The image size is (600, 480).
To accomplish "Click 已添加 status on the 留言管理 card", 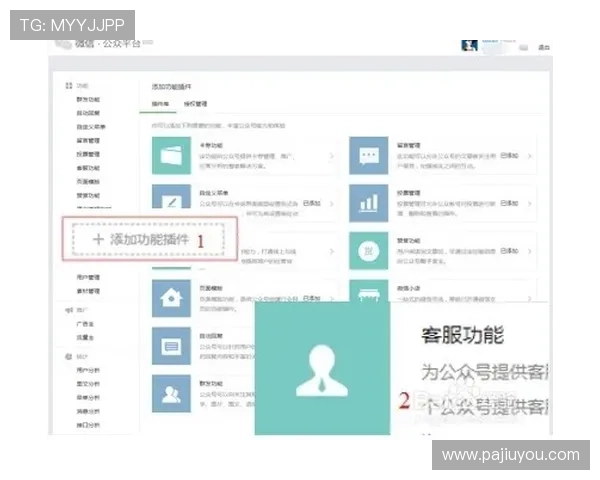I will pos(509,155).
